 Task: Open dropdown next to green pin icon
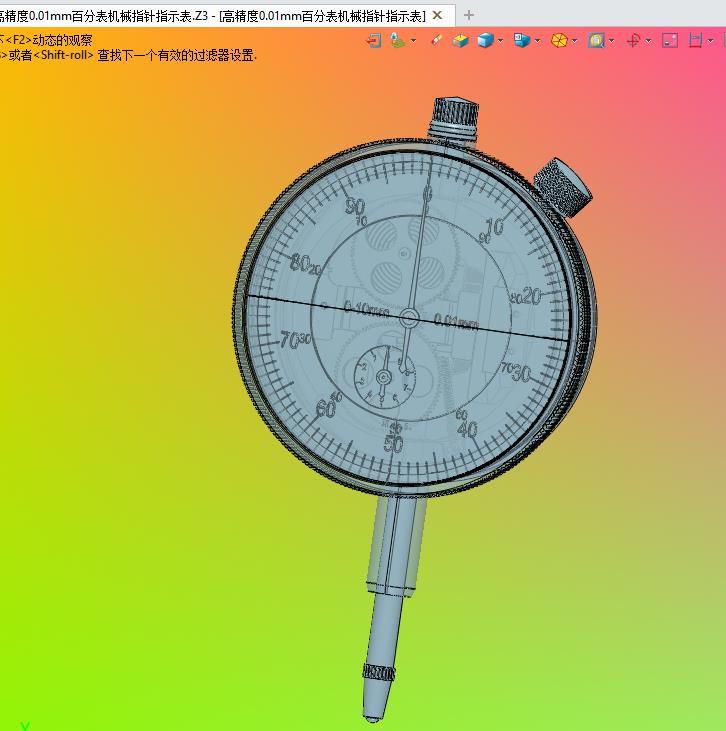tap(414, 41)
